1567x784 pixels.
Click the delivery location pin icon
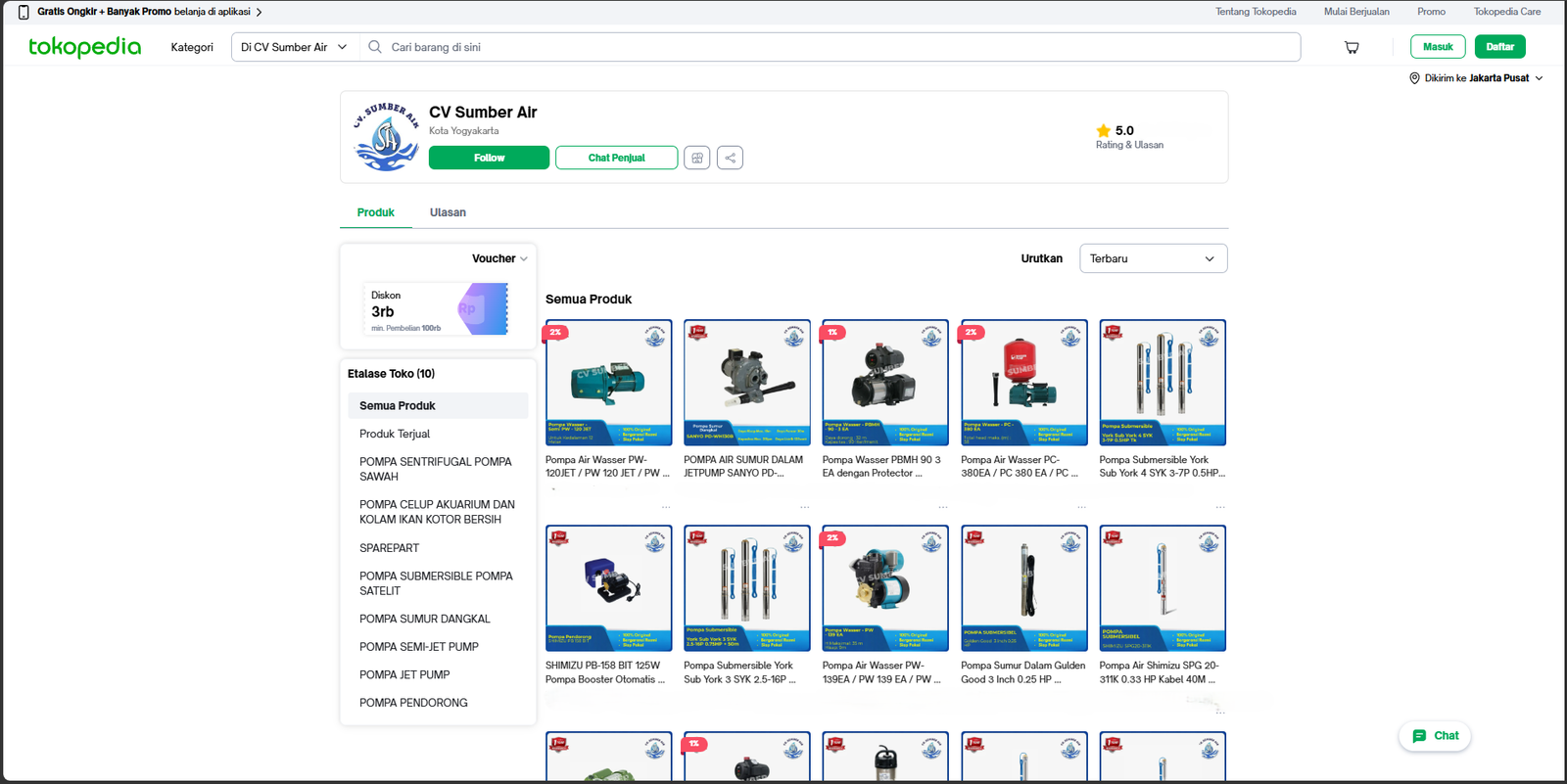pos(1414,78)
